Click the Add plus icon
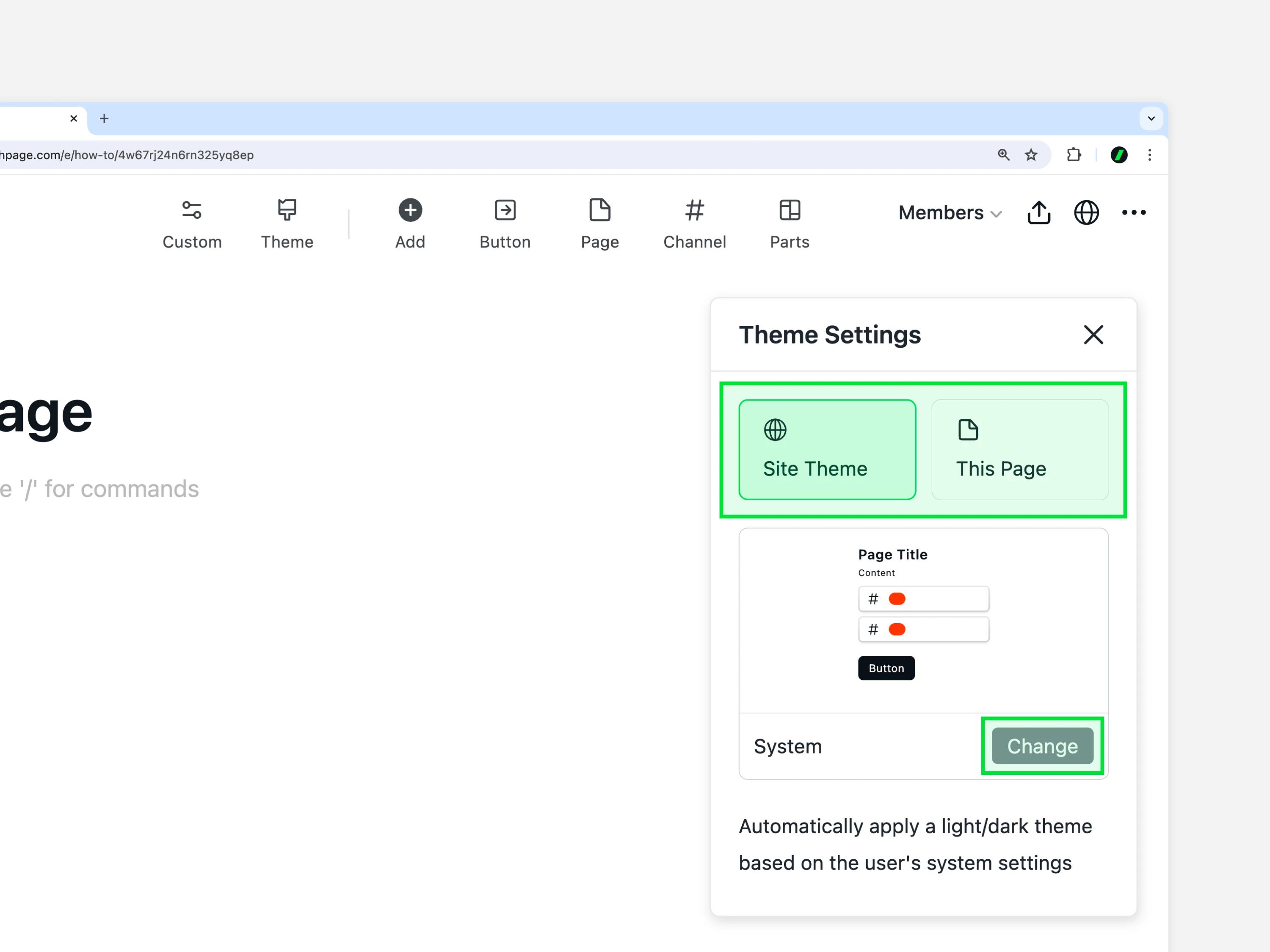 click(410, 210)
